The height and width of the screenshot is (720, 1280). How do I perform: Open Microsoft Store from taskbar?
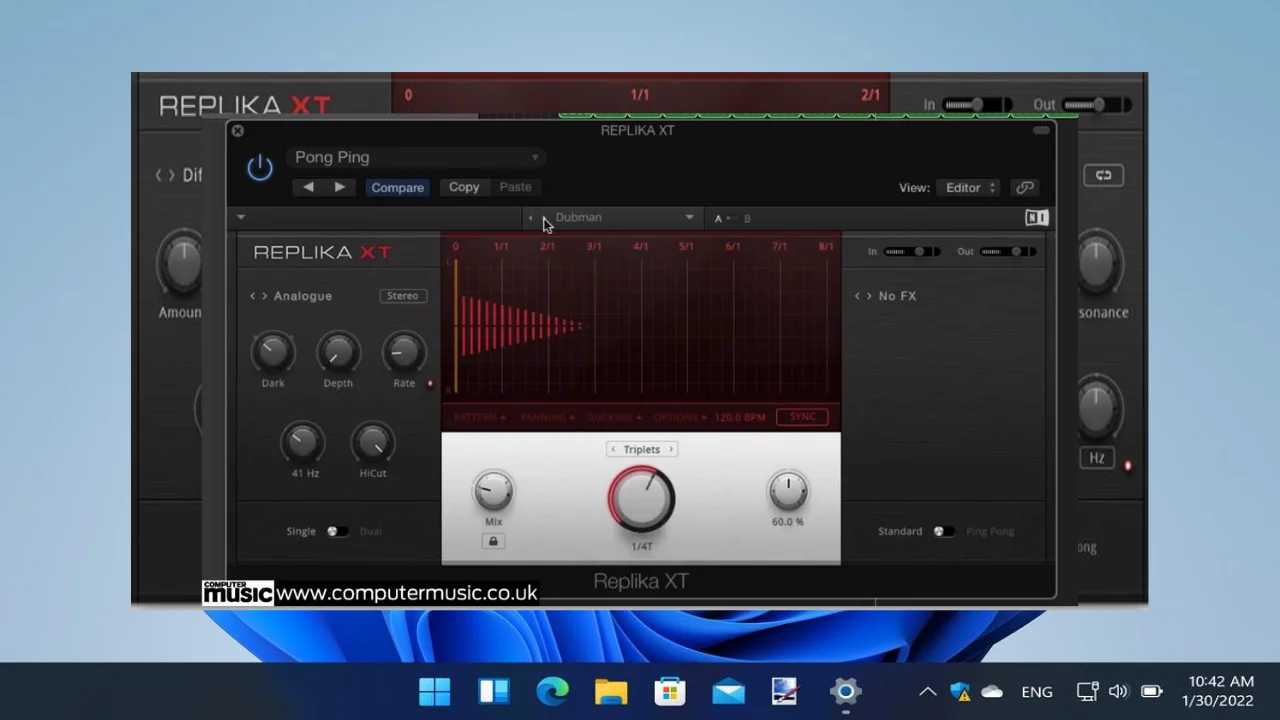point(669,691)
